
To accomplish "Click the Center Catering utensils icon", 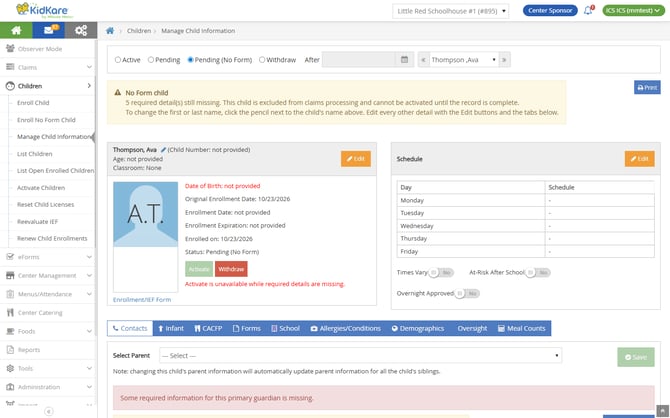I will 10,312.
